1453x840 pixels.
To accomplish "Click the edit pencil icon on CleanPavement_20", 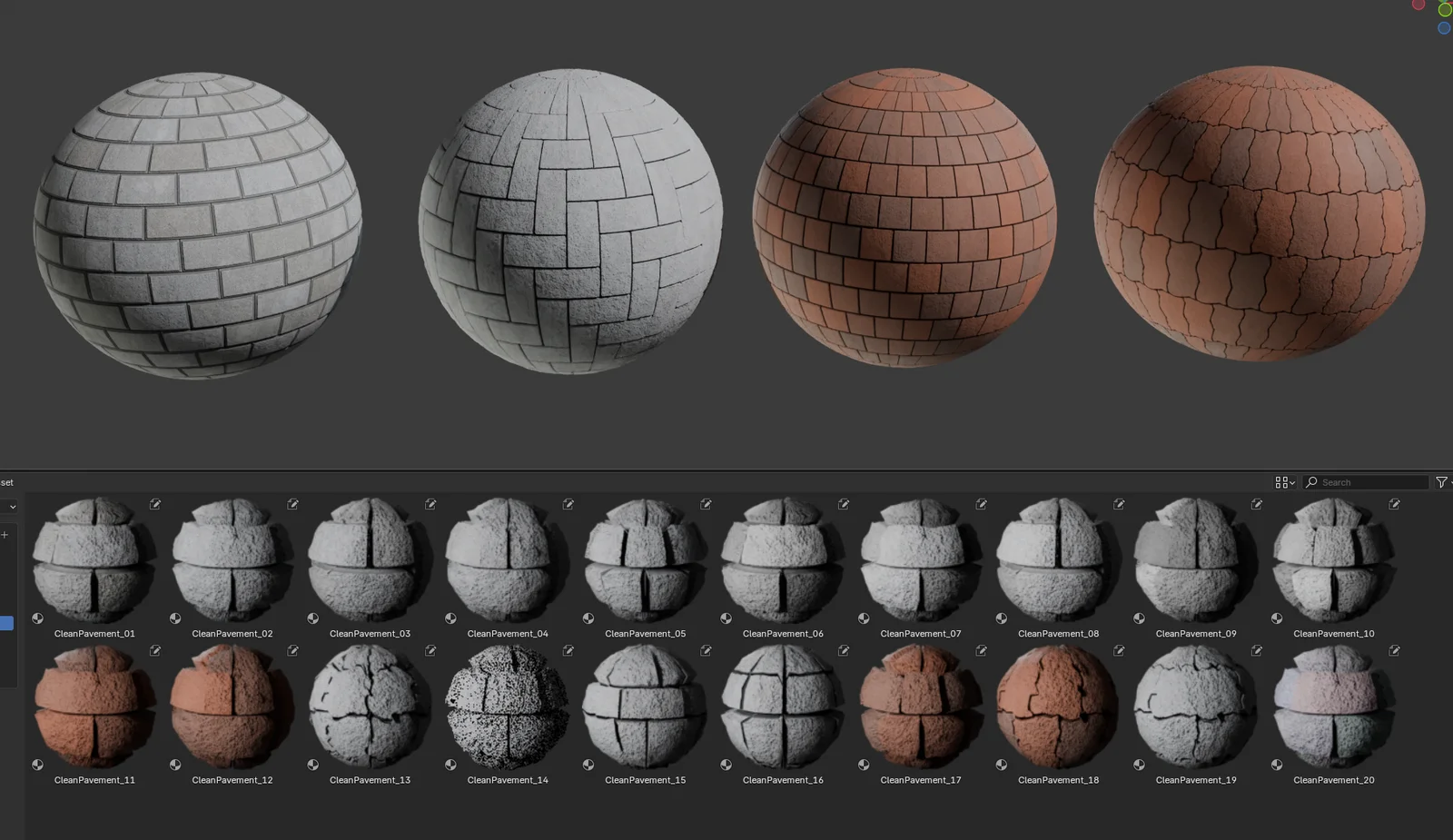I will (x=1394, y=650).
